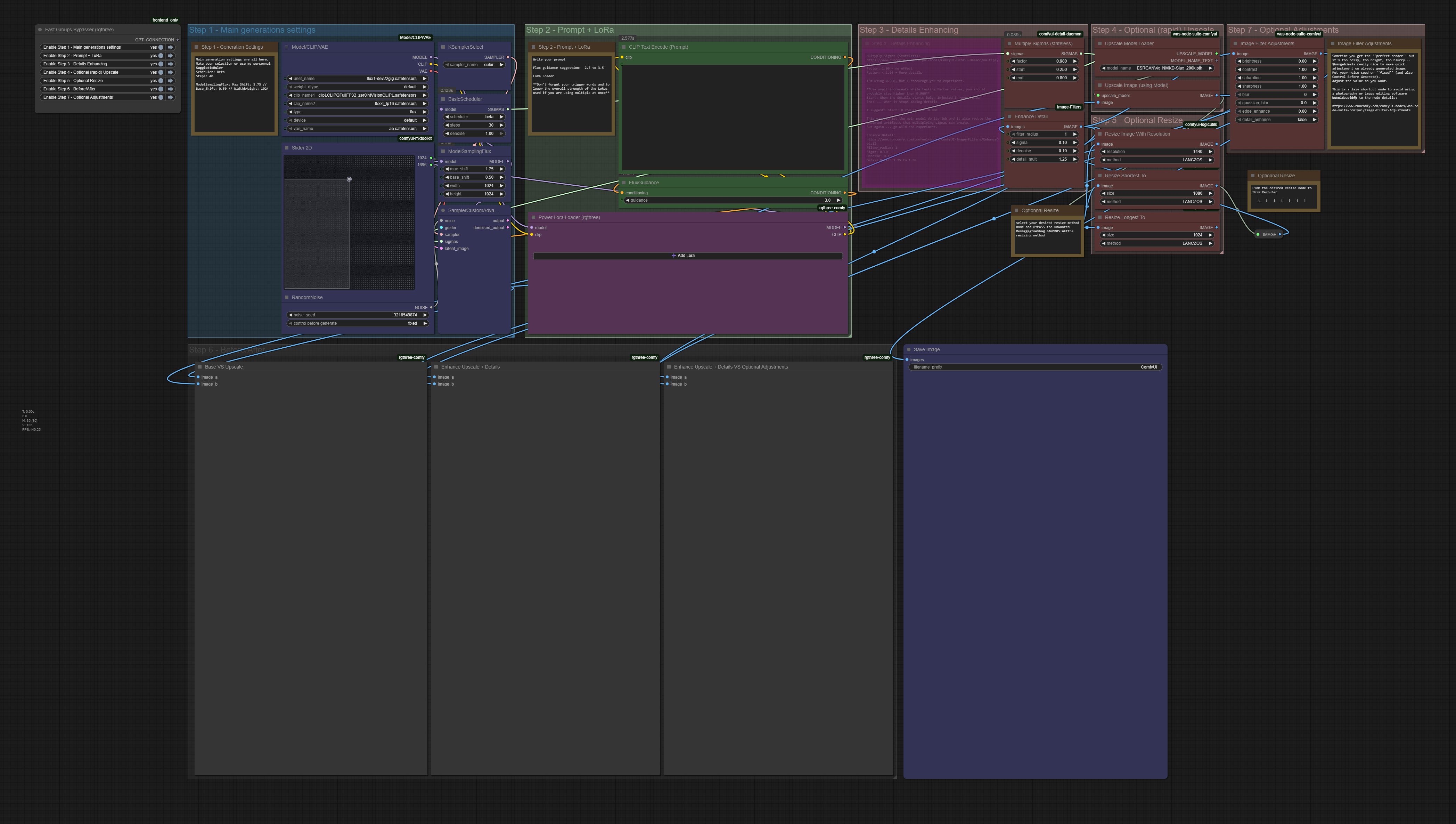The image size is (1456, 824).
Task: Click the Step 1 - Main generations settings group title
Action: pyautogui.click(x=252, y=30)
